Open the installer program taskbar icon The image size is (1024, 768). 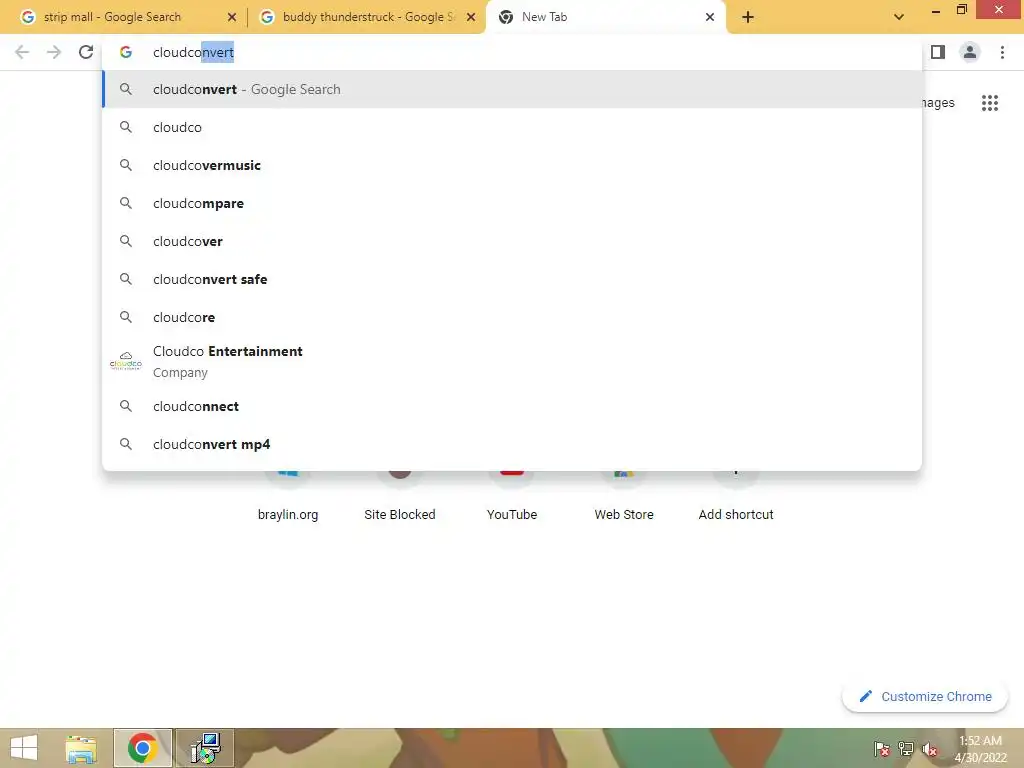click(205, 748)
